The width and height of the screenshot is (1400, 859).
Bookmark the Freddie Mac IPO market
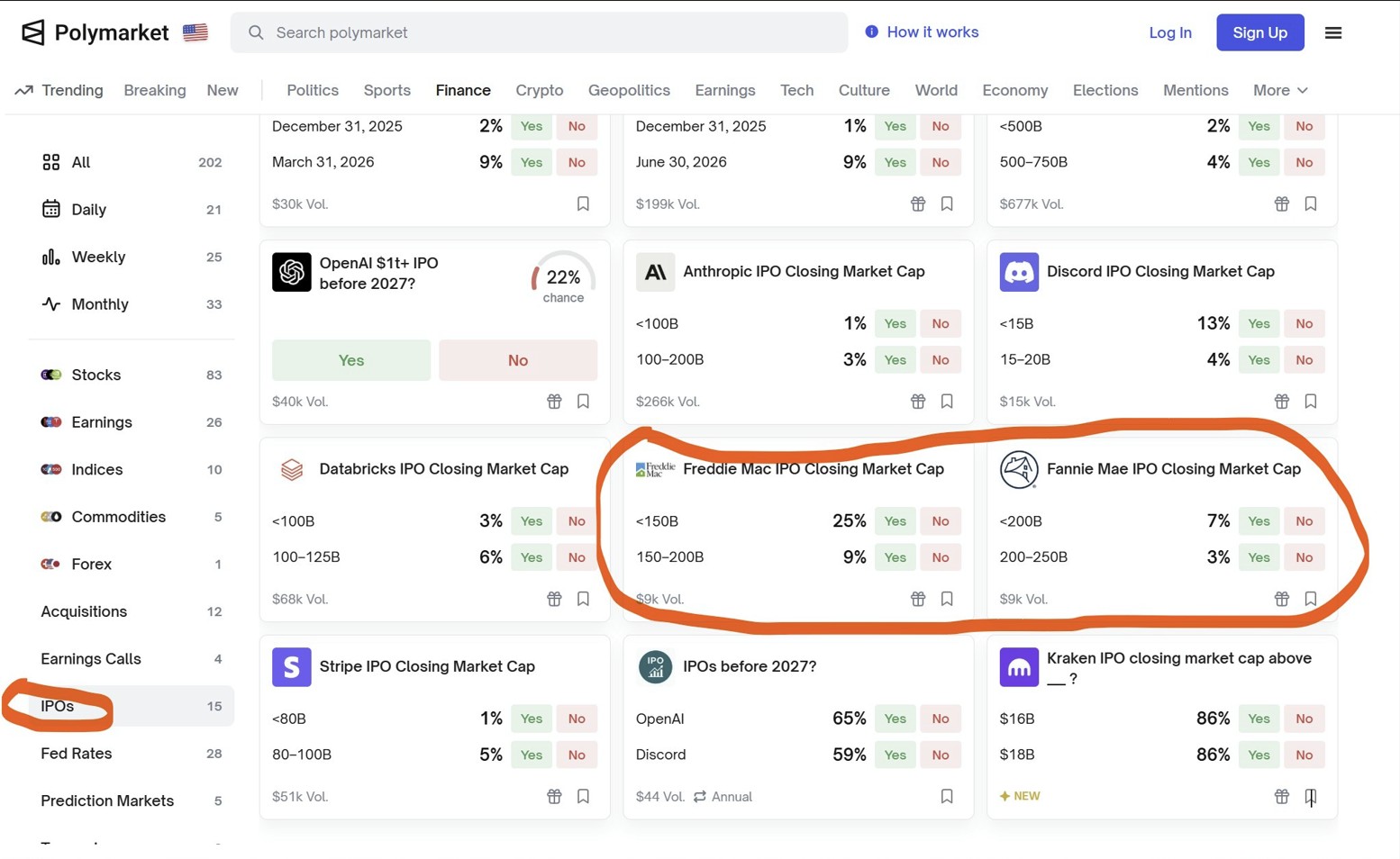pos(947,599)
